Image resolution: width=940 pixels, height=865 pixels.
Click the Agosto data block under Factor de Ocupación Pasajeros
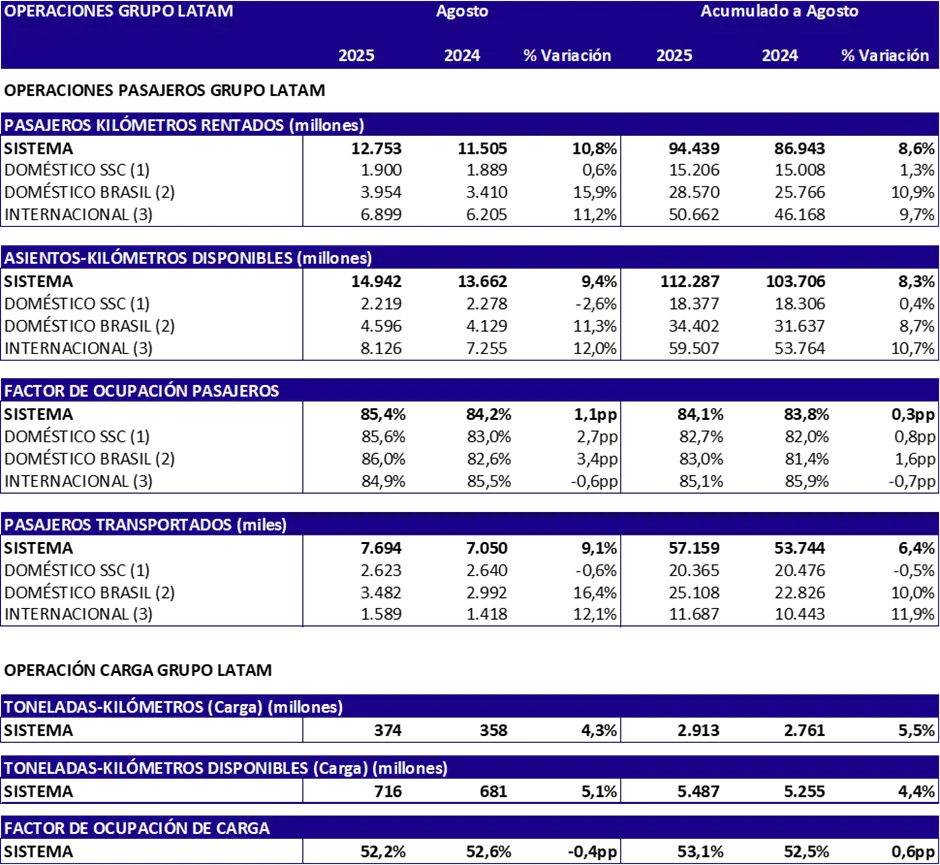[460, 448]
